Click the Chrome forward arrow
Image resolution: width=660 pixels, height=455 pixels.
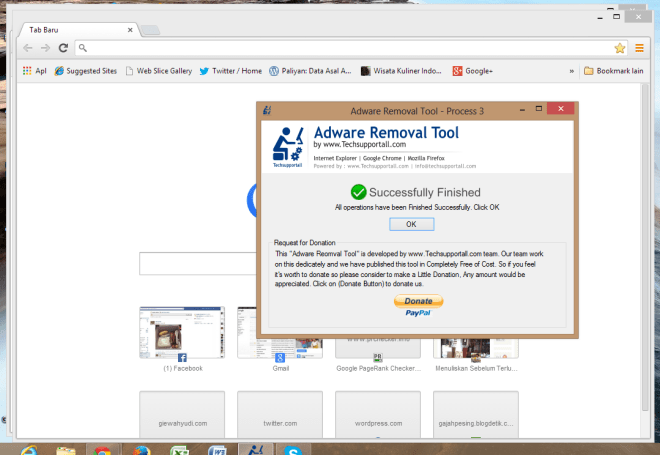click(x=45, y=48)
